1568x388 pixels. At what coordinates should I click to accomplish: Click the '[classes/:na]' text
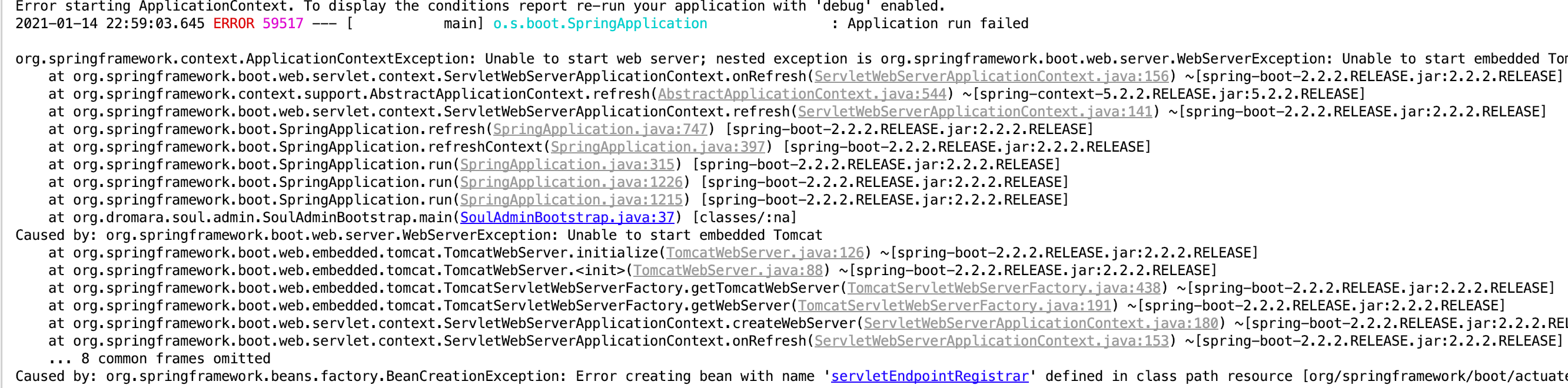click(x=745, y=218)
